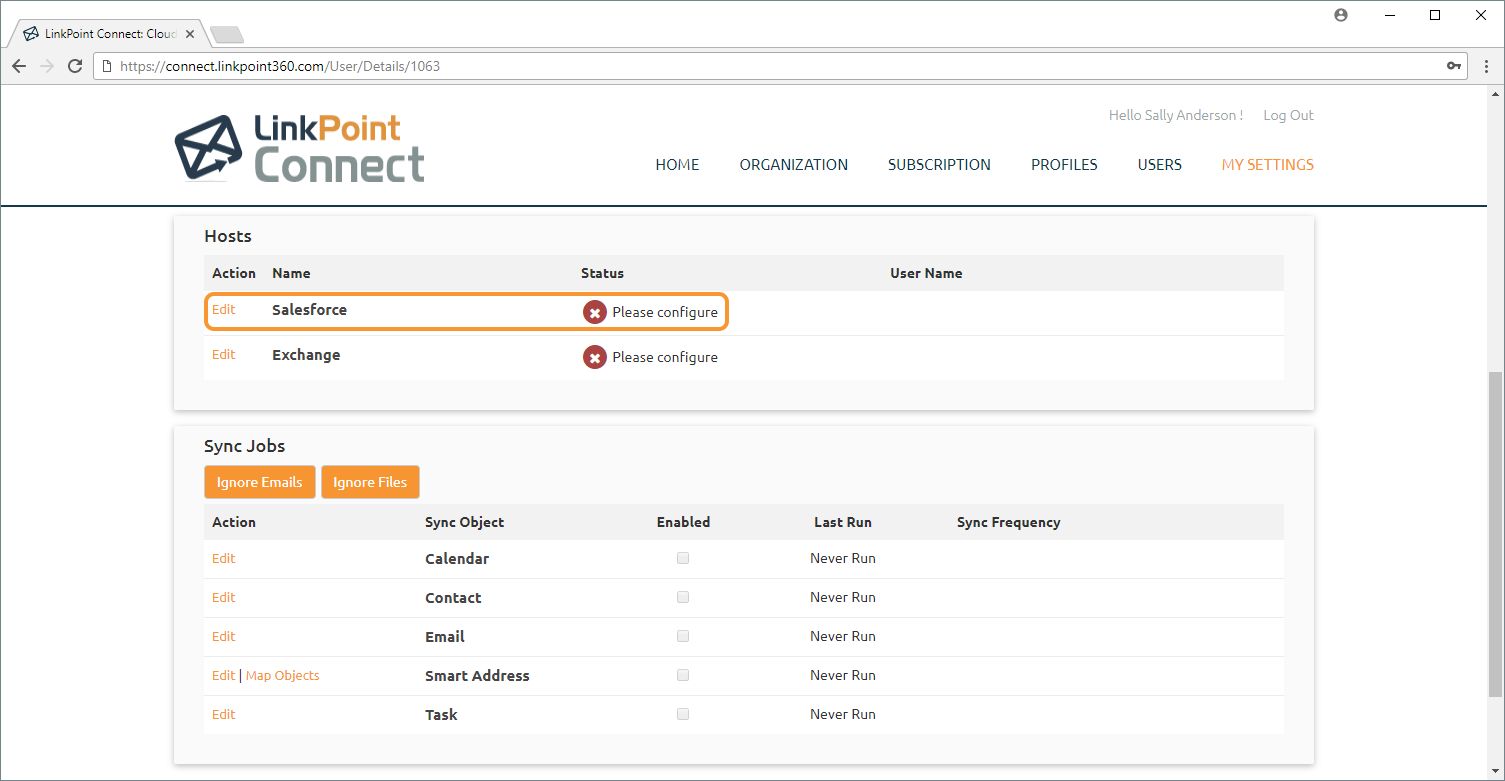Click the Salesforce host name

tap(310, 310)
